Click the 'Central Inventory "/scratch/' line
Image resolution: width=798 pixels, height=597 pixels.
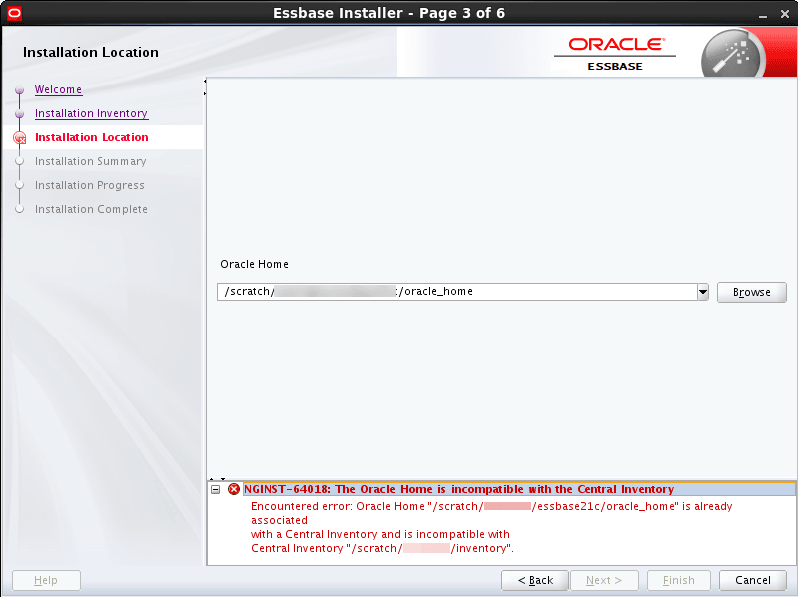click(x=382, y=548)
